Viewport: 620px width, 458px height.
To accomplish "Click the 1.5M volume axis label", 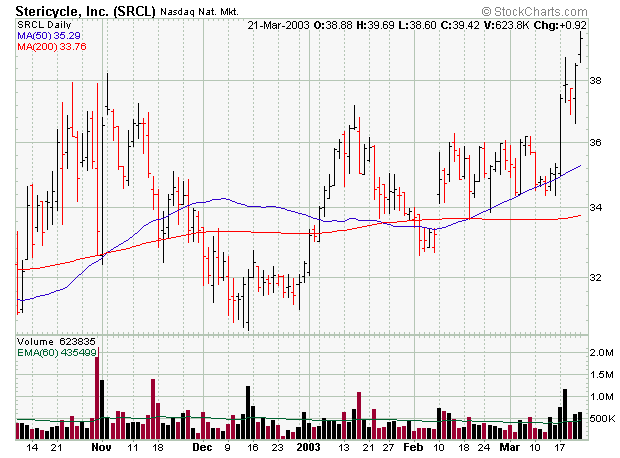I will (601, 375).
